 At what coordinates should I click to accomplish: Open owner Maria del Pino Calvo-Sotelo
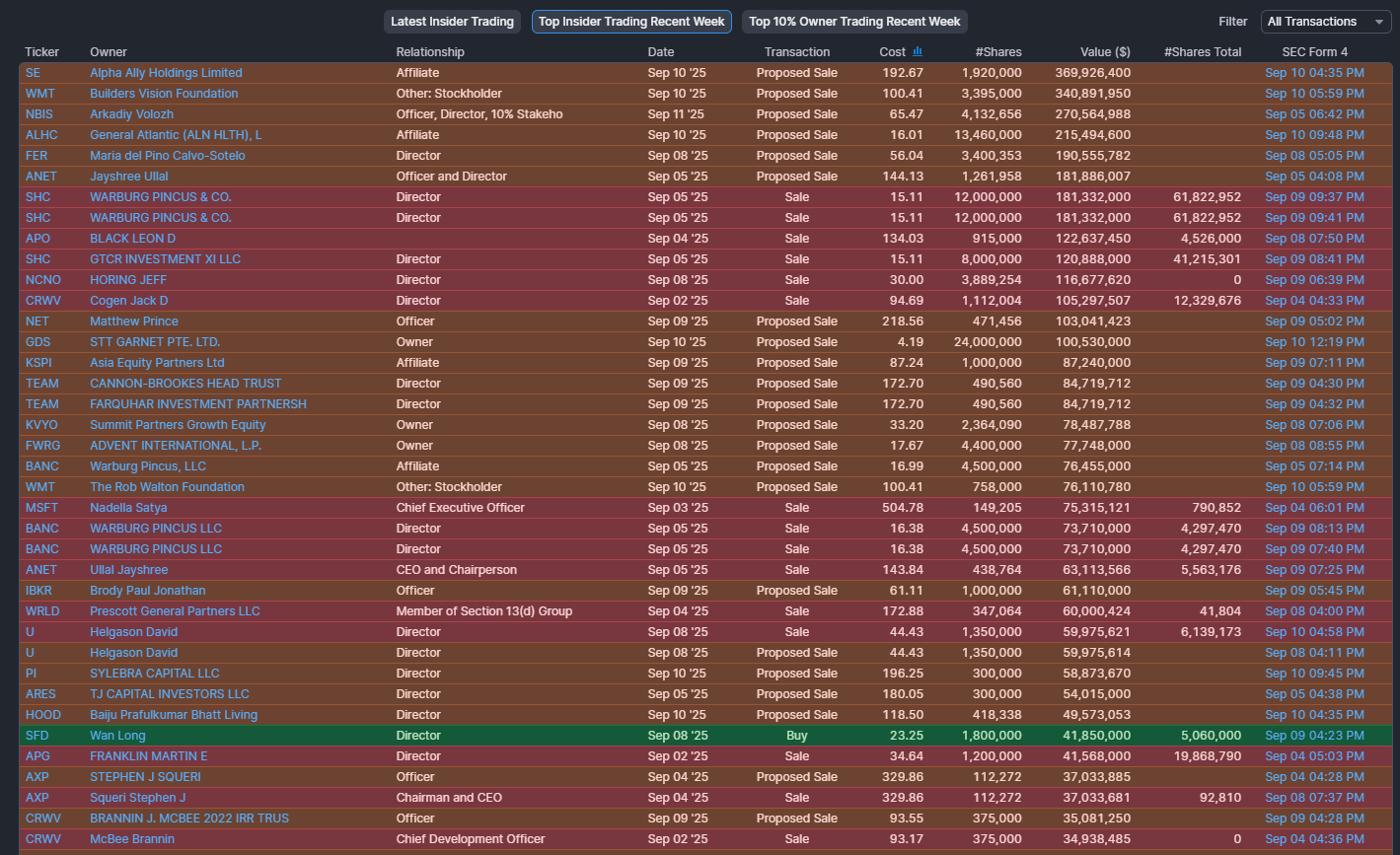(x=168, y=156)
